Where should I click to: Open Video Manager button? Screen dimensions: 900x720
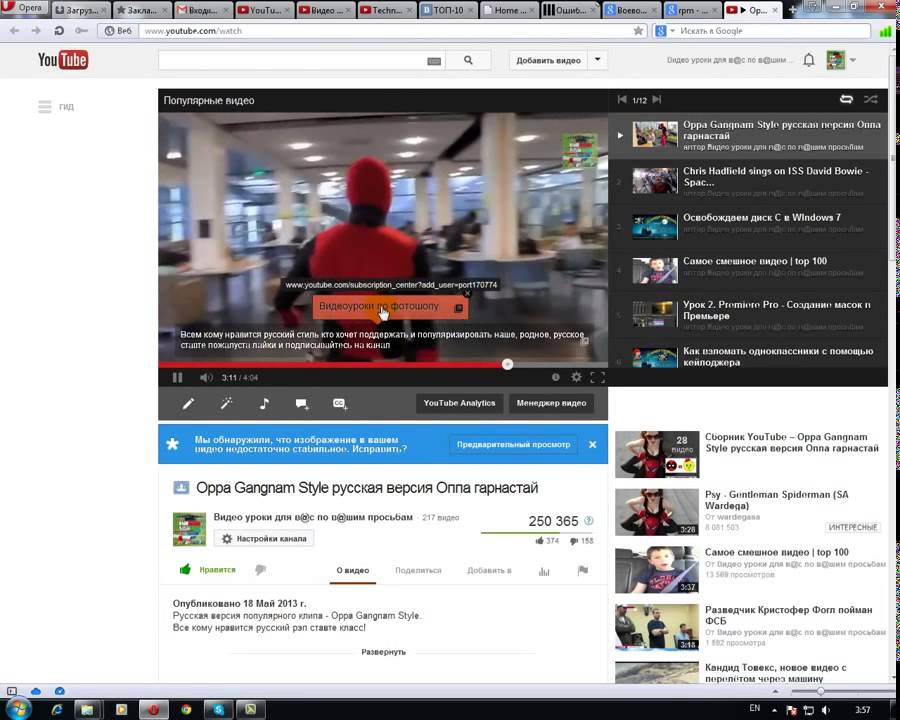[x=551, y=403]
